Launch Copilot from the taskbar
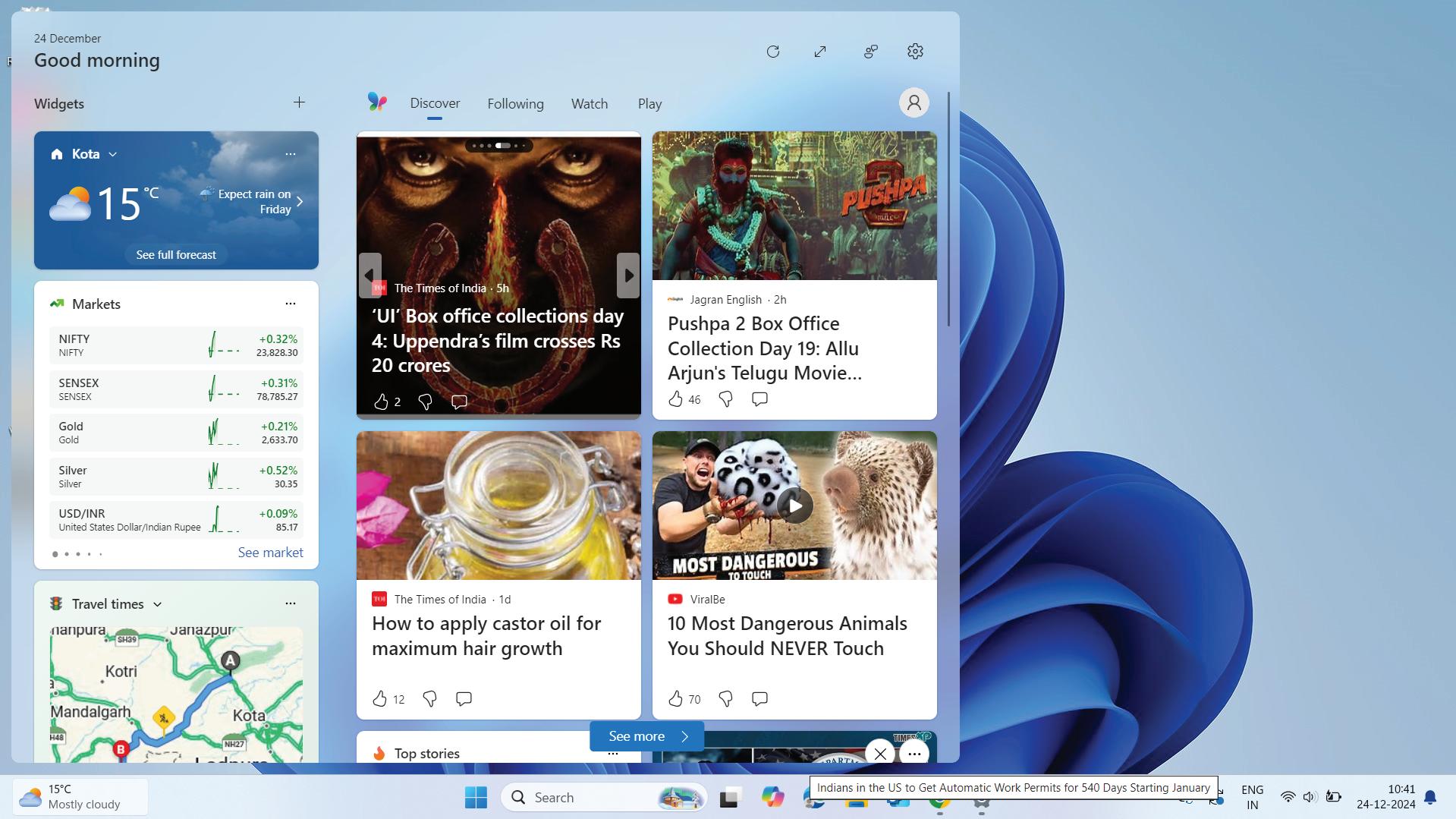This screenshot has width=1456, height=819. (772, 798)
